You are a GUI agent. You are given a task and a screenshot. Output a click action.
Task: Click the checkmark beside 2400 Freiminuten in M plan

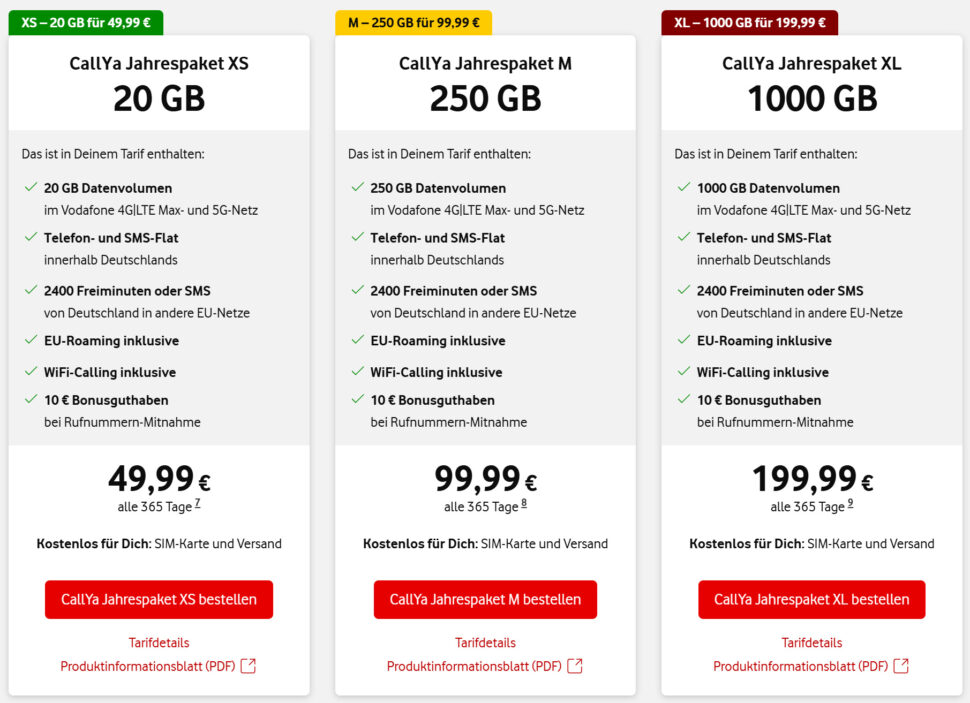tap(355, 291)
